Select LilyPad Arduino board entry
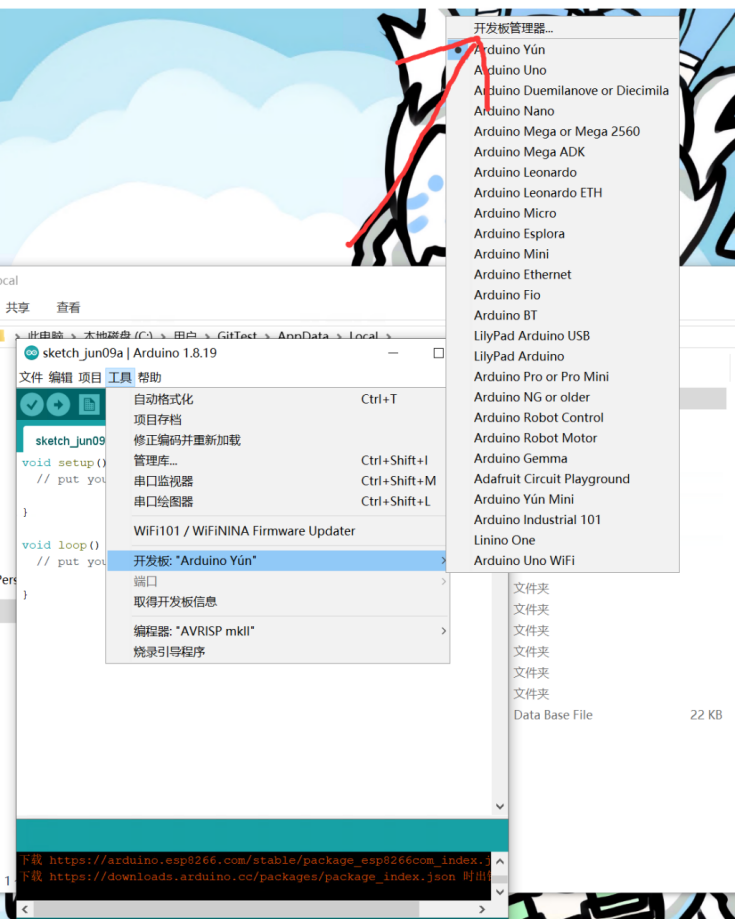This screenshot has width=735, height=919. coord(563,356)
